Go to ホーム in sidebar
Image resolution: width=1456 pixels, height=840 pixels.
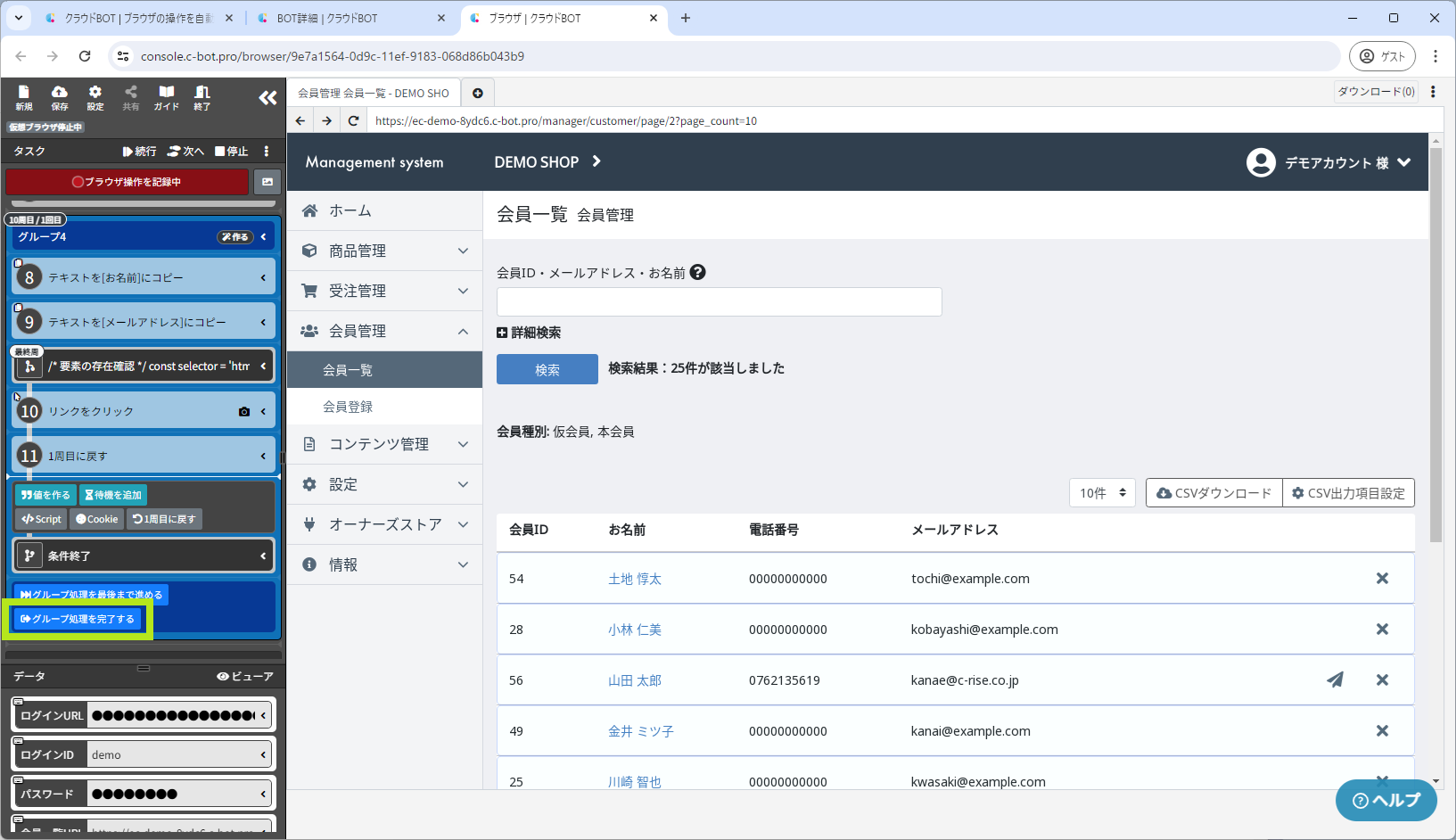[x=385, y=210]
